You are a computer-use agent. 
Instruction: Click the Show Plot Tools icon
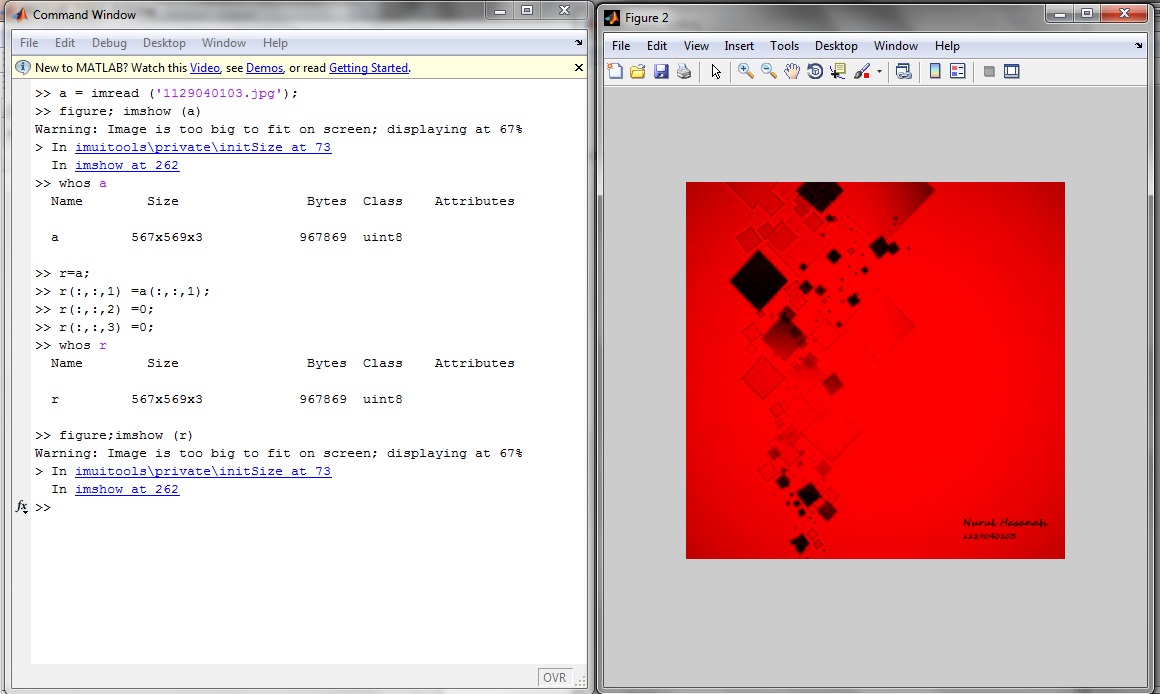pyautogui.click(x=1012, y=71)
